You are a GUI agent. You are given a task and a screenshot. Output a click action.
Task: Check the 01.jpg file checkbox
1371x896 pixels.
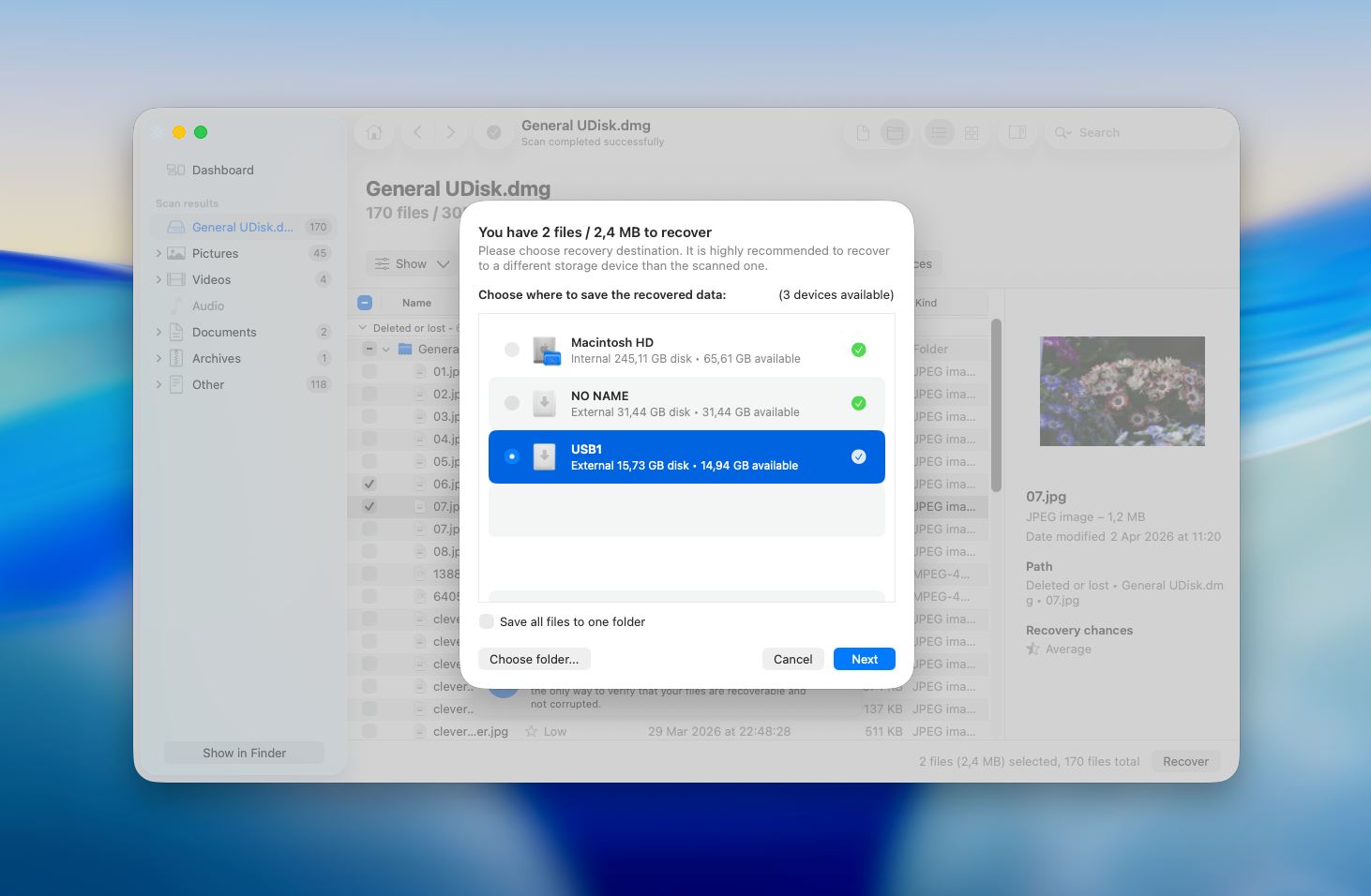369,371
